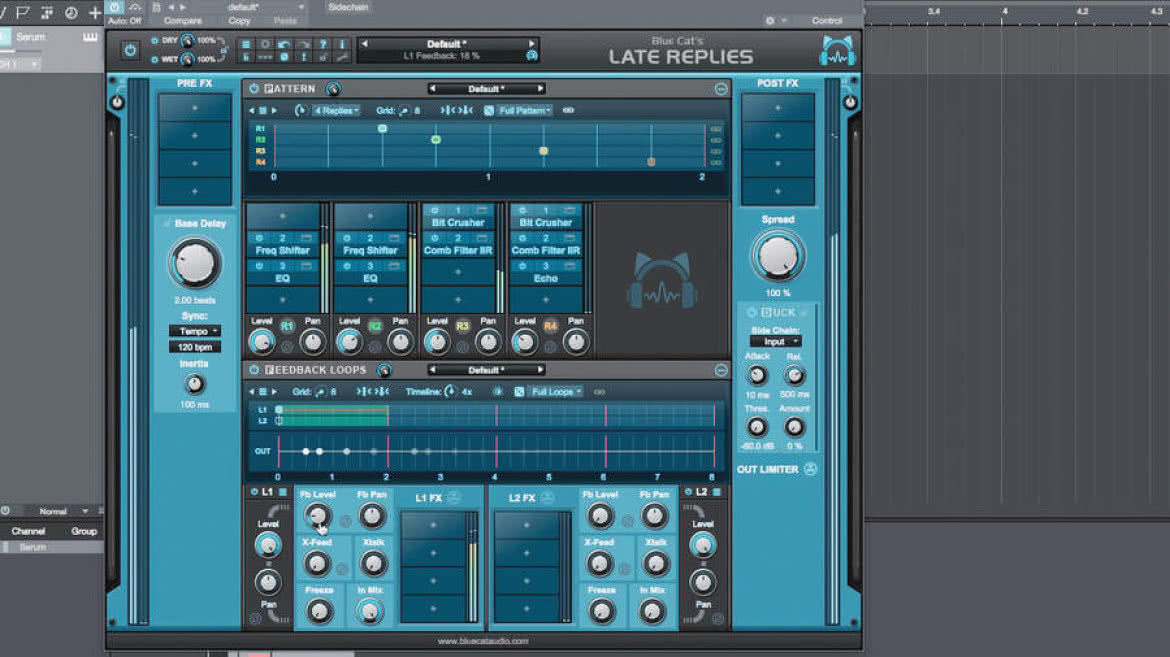Image resolution: width=1170 pixels, height=657 pixels.
Task: Click the 120 bpm tempo field
Action: pyautogui.click(x=195, y=347)
